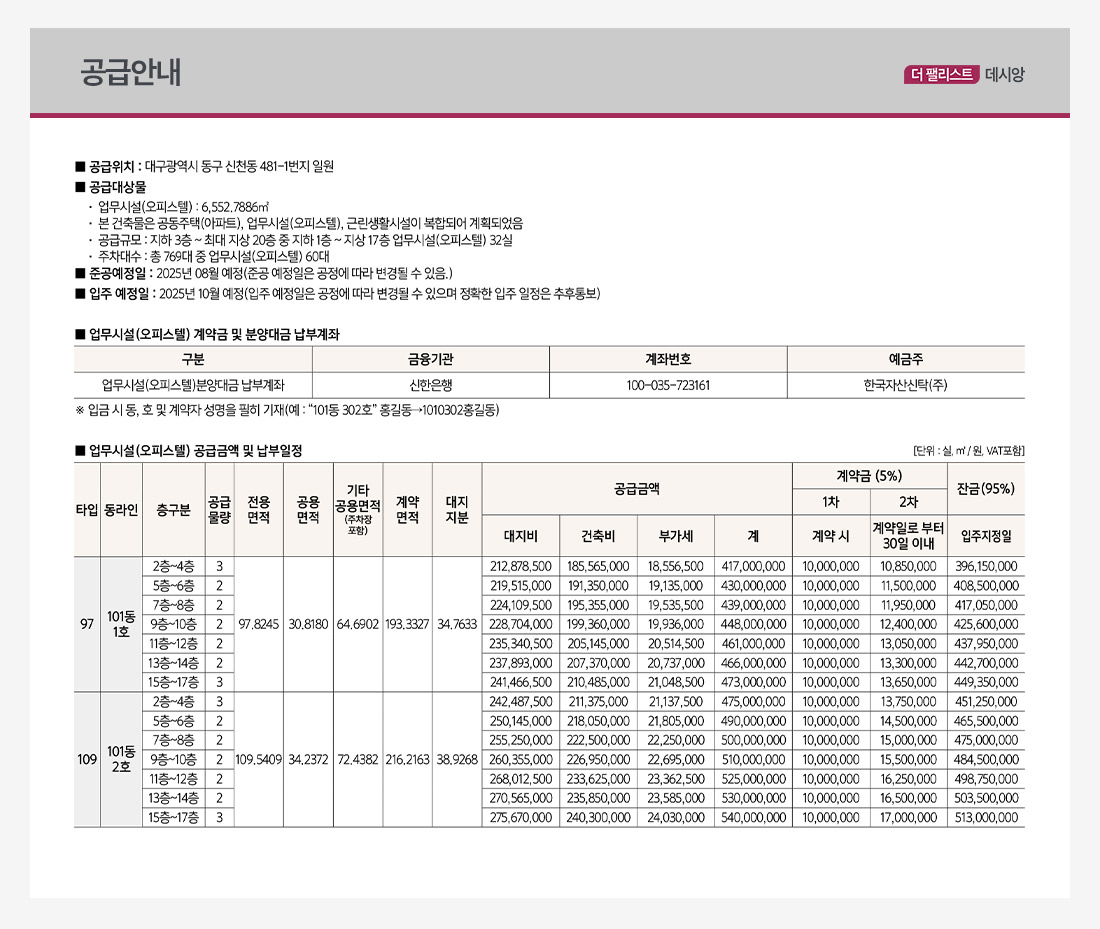The height and width of the screenshot is (929, 1100).
Task: Click the 데시앙 brand text
Action: pos(1004,74)
